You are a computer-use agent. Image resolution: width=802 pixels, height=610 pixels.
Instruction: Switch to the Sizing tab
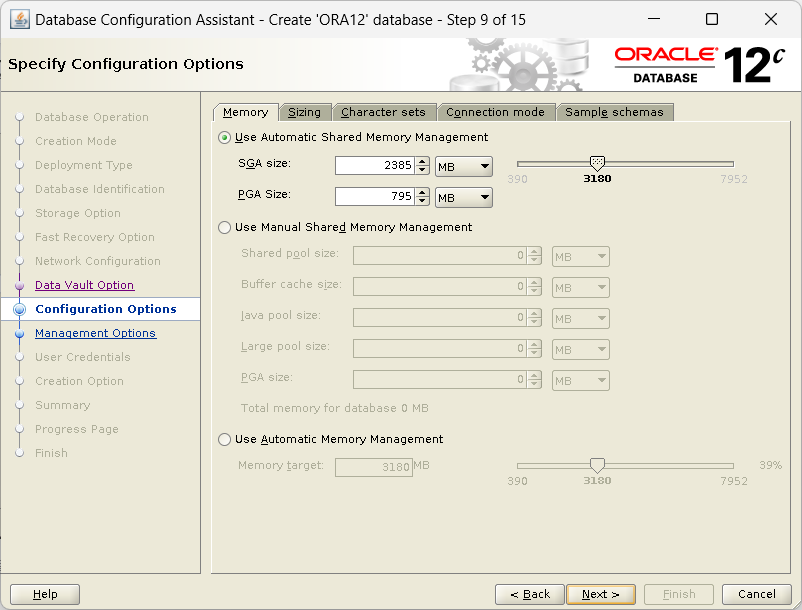tap(304, 112)
